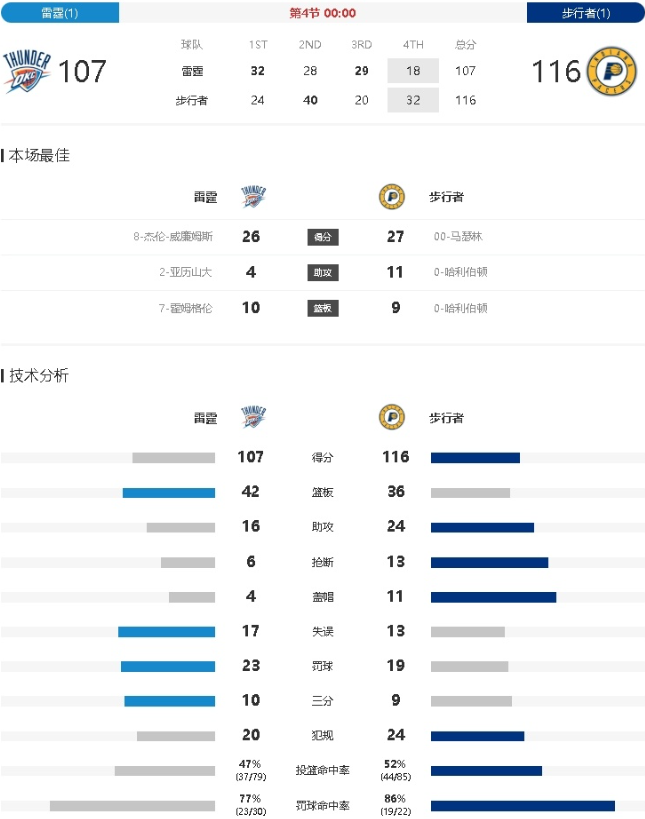645x819 pixels.
Task: Click the large Pacers logo beside score 116
Action: [x=612, y=71]
